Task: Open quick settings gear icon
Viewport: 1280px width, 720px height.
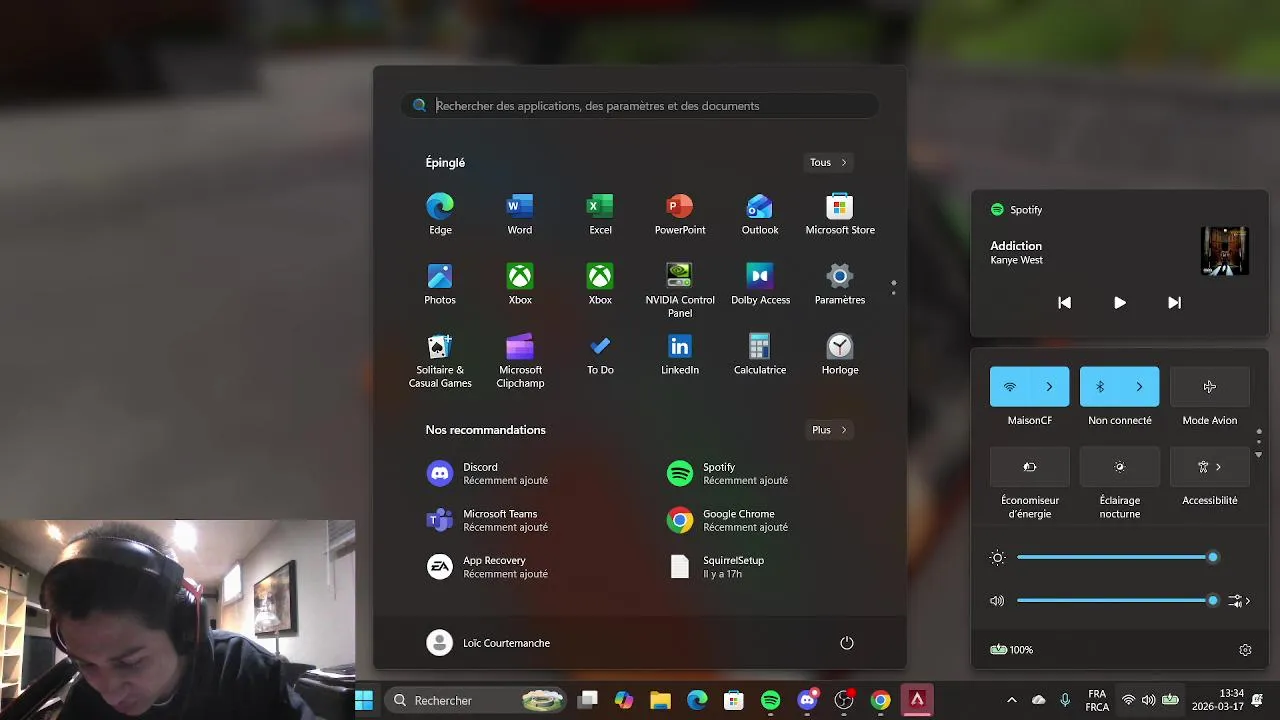Action: click(1245, 650)
